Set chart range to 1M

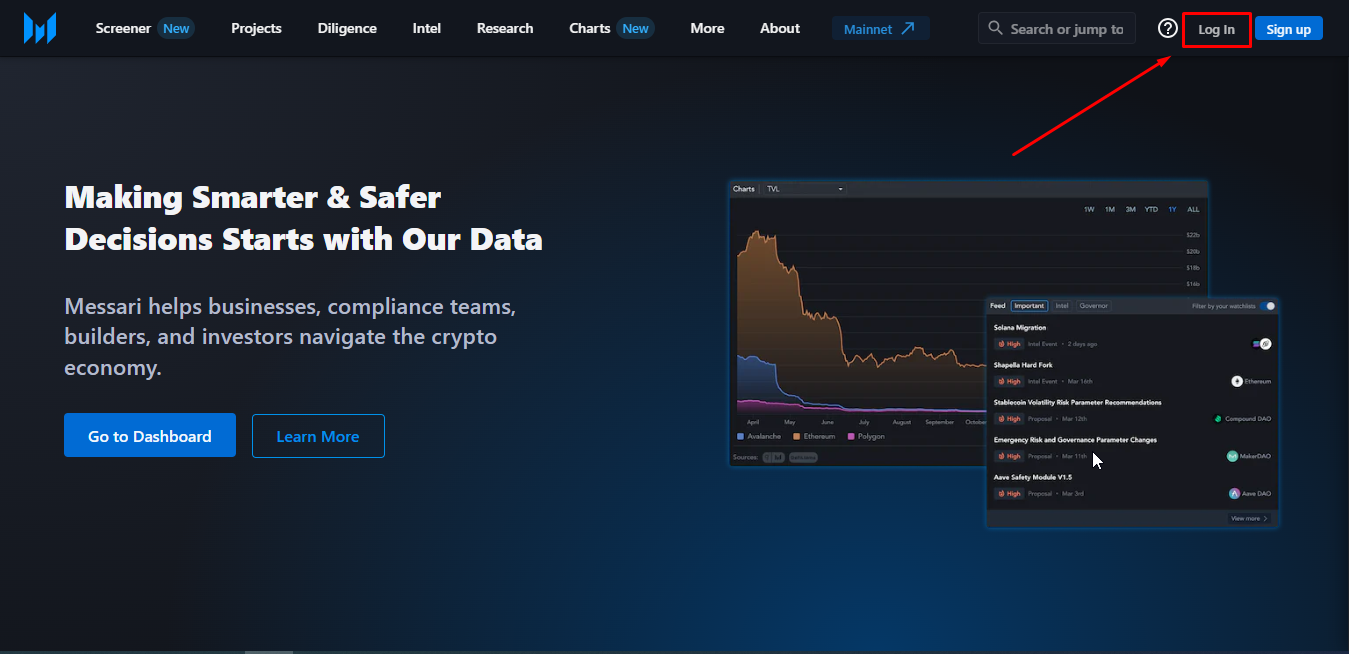tap(1110, 210)
